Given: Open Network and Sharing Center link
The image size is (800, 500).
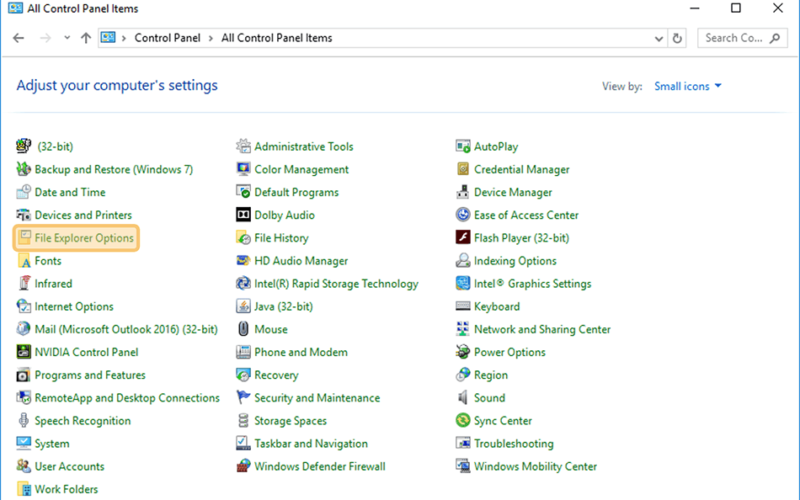Looking at the screenshot, I should pos(542,329).
